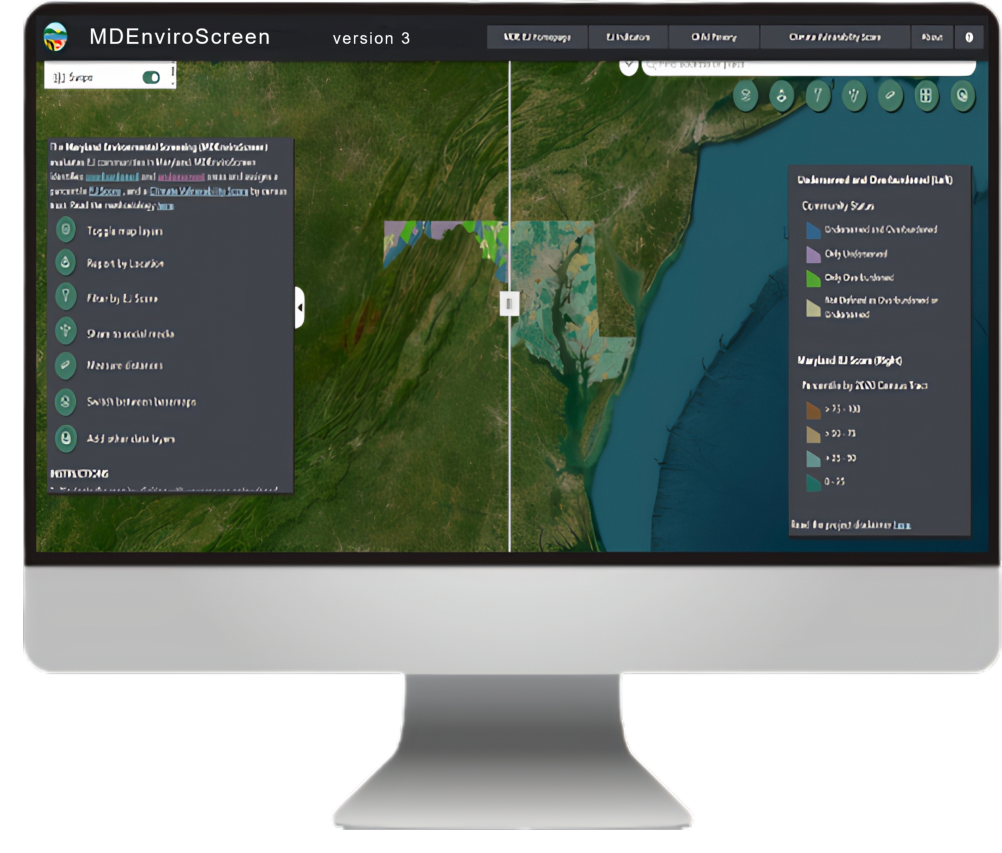Toggle the Swipe switch off

[152, 77]
